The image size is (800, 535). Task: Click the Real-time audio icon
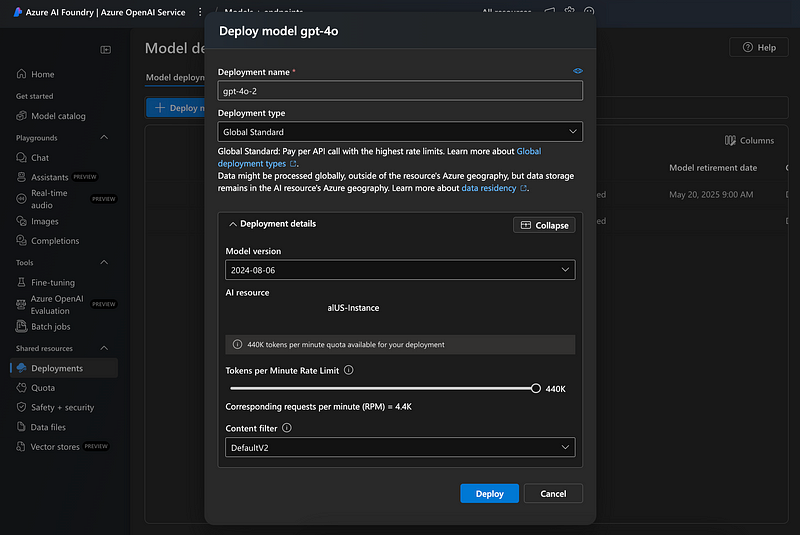(21, 199)
